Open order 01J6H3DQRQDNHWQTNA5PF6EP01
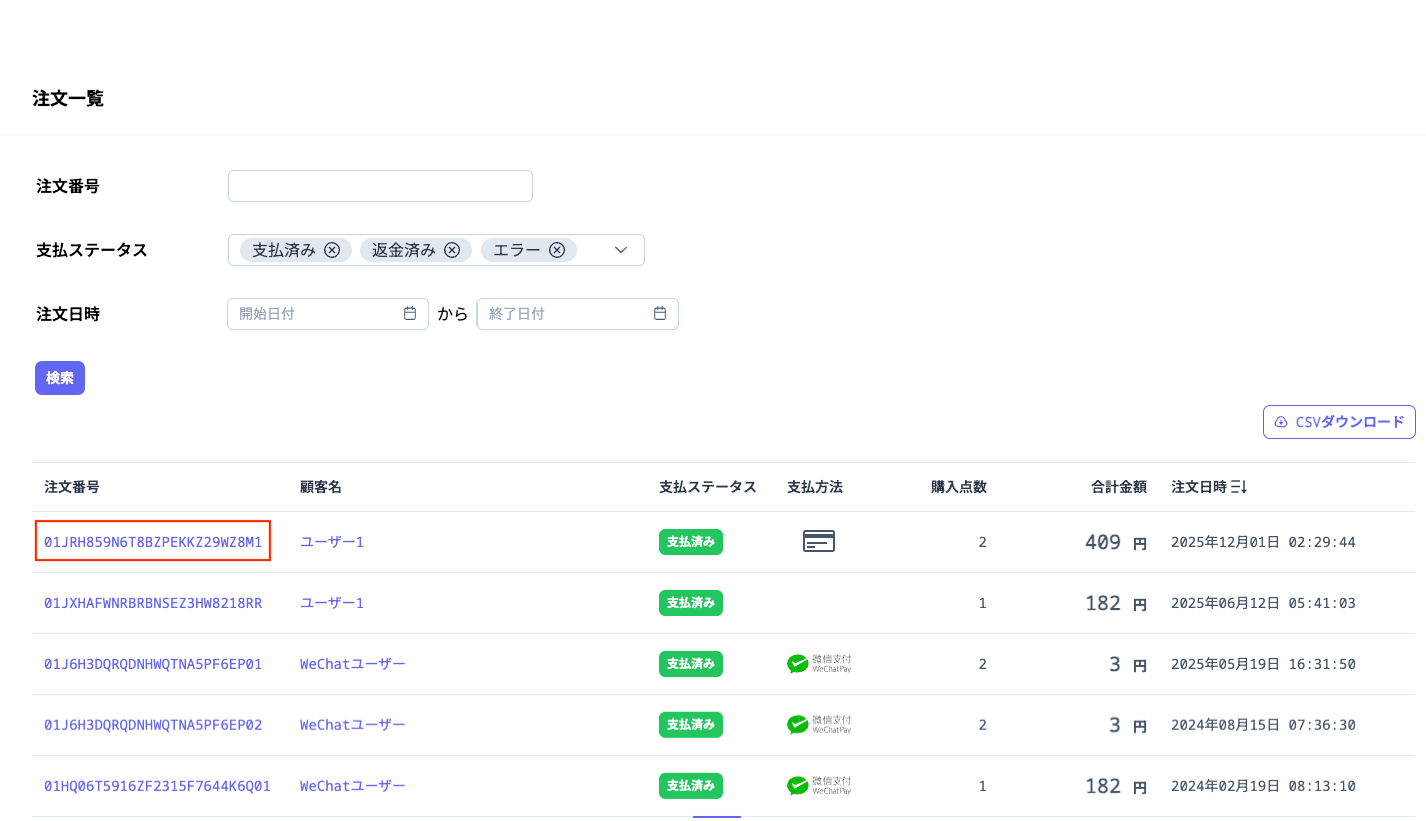This screenshot has width=1426, height=821. tap(153, 664)
